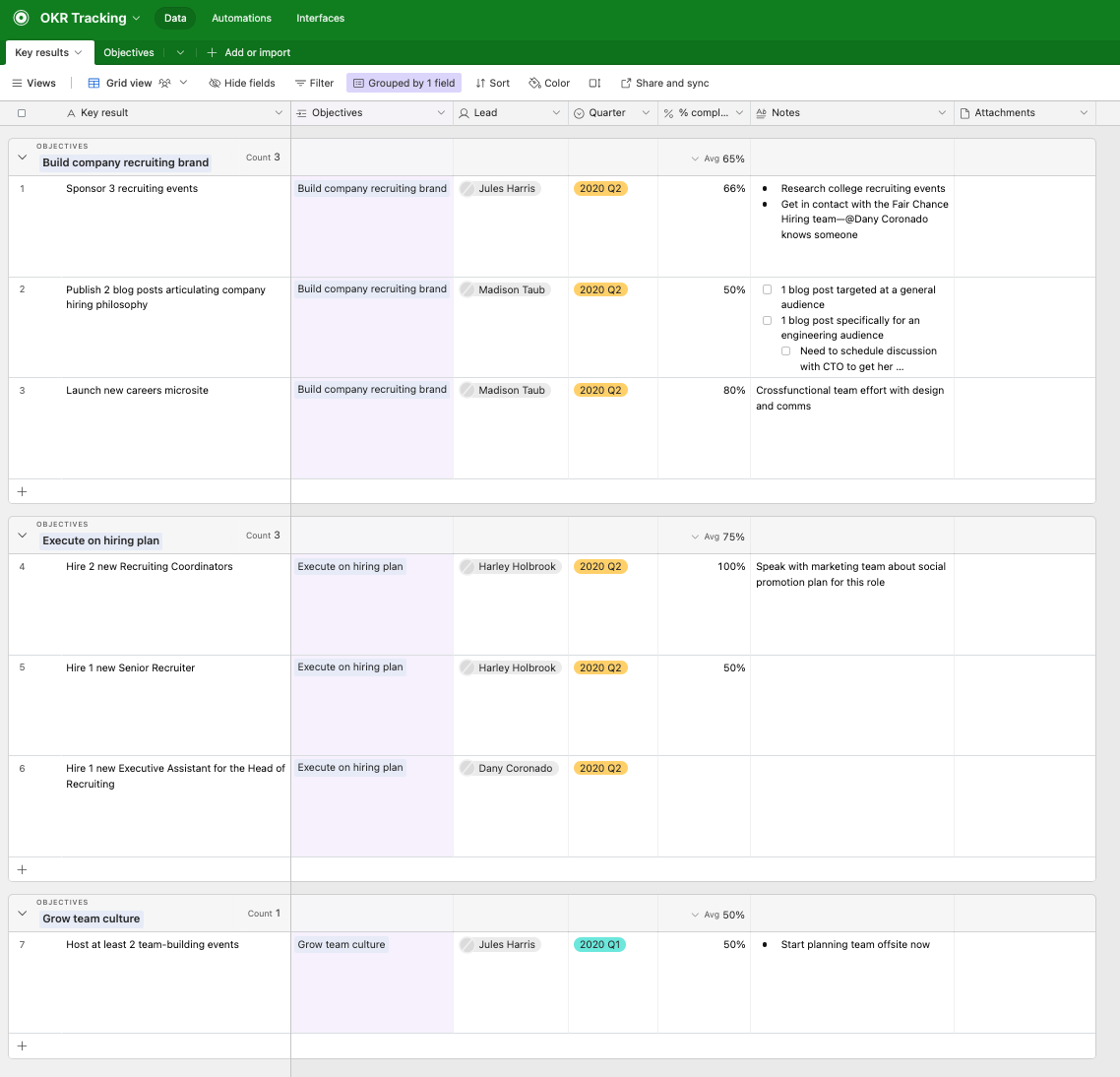Click the Grouped by 1 field button

point(404,84)
